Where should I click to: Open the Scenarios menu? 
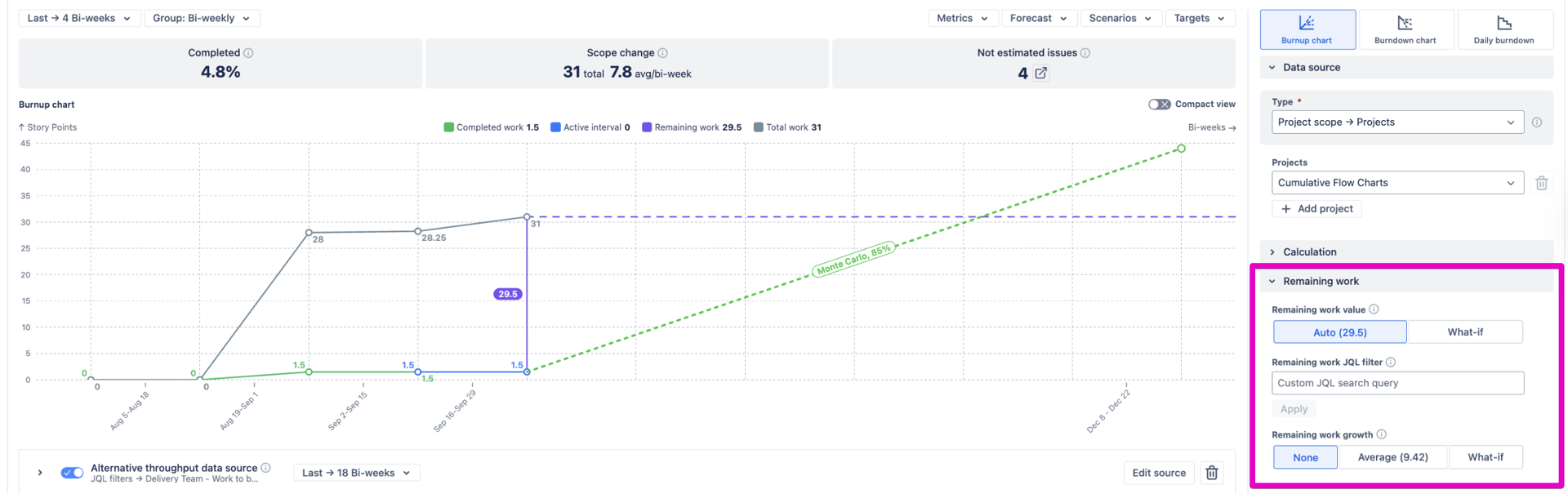tap(1120, 18)
